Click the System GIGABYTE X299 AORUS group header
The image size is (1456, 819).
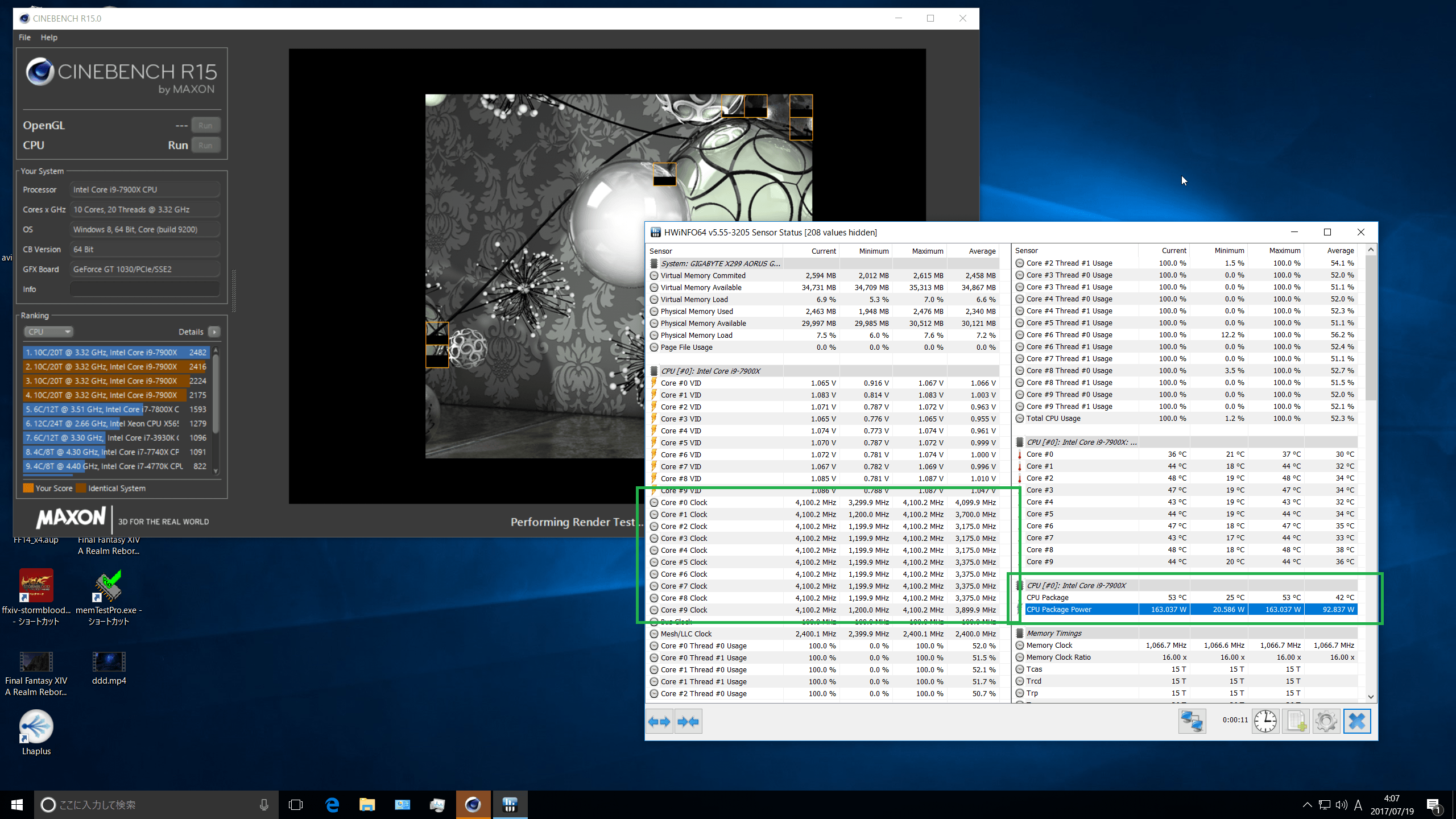[x=824, y=263]
